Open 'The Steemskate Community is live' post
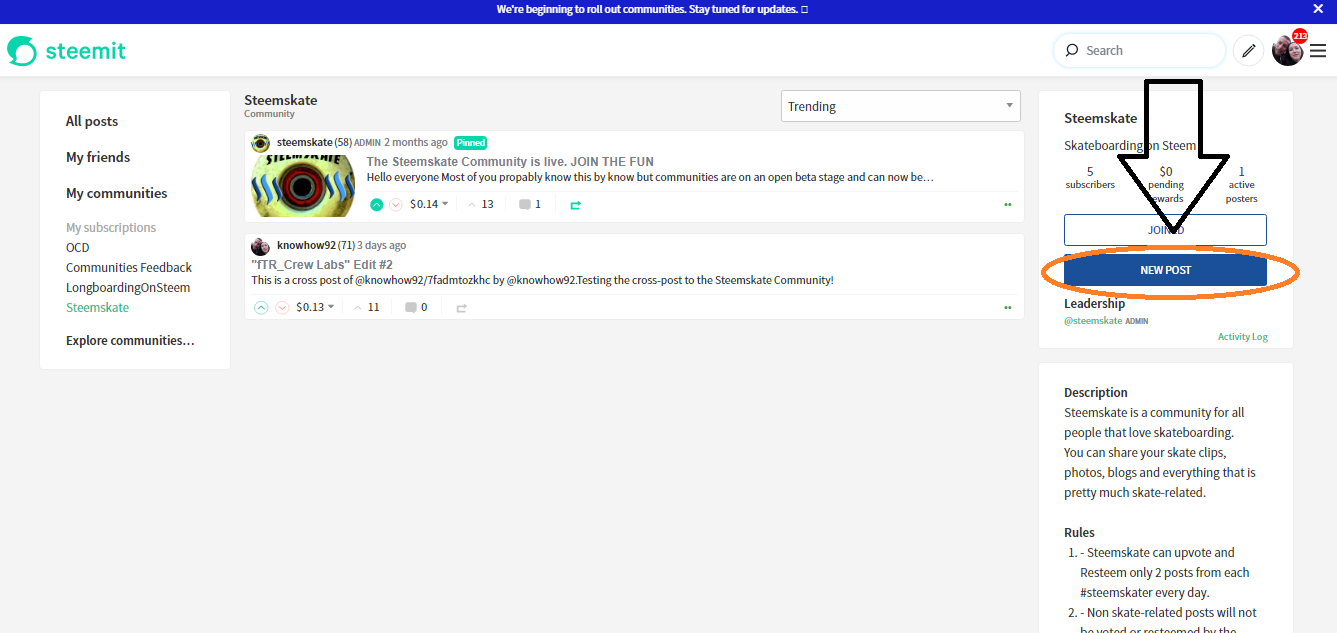The width and height of the screenshot is (1337, 633). pos(510,161)
